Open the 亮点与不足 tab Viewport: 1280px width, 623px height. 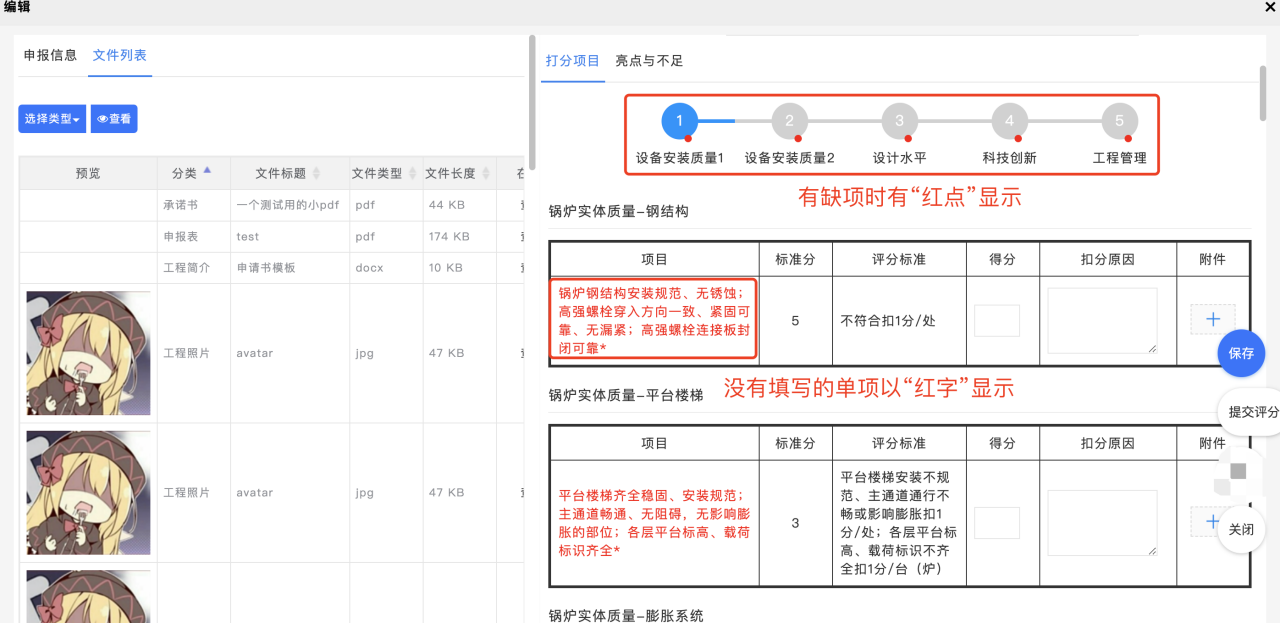click(x=649, y=61)
